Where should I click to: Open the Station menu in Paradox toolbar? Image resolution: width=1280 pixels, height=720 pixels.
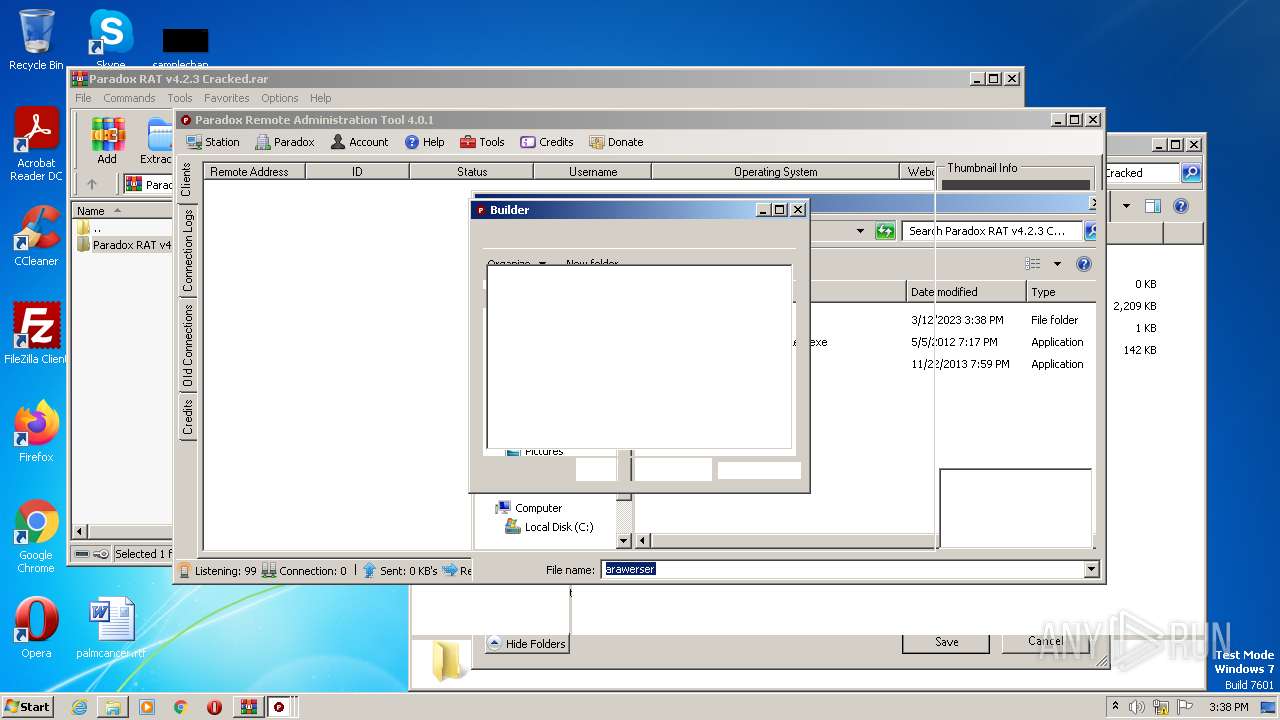(213, 142)
